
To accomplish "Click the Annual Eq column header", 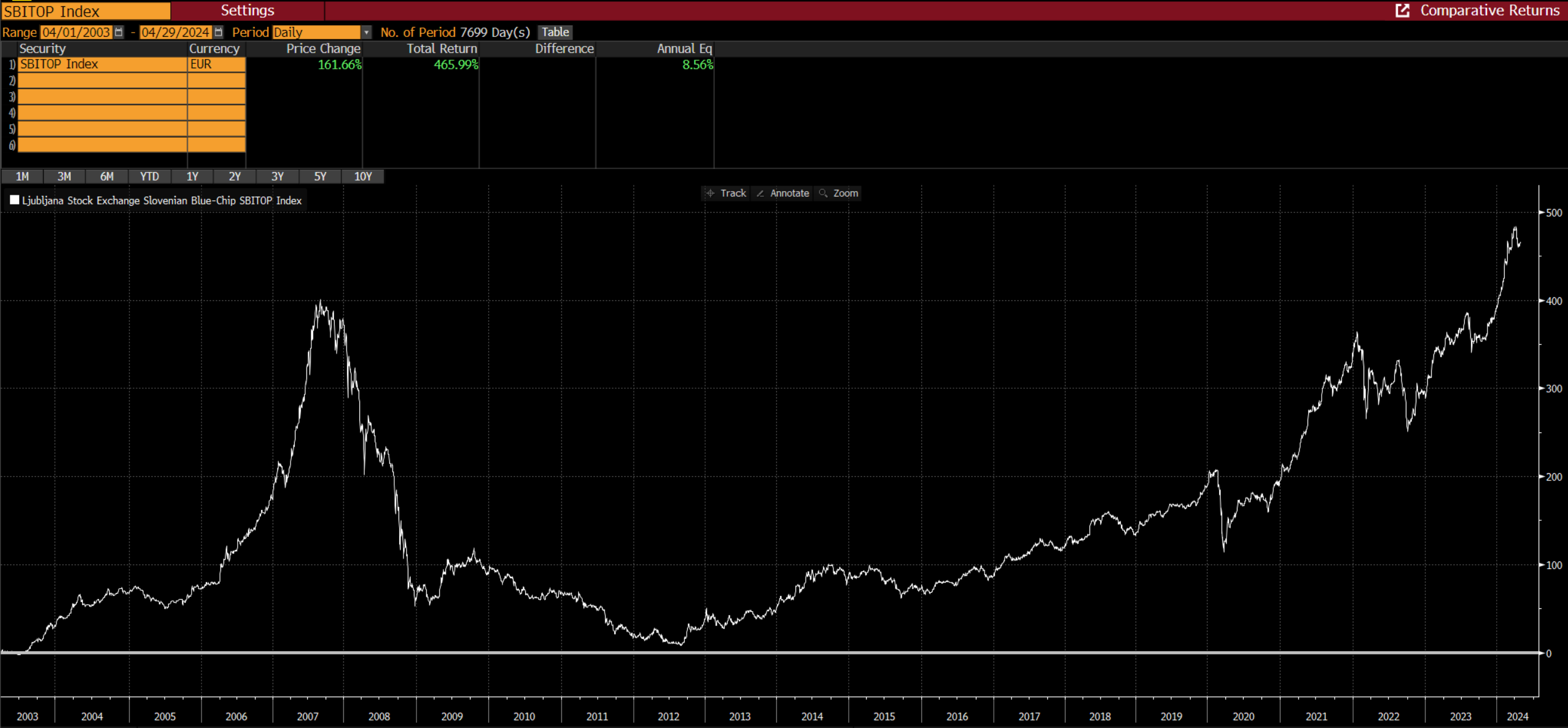I will pos(684,49).
